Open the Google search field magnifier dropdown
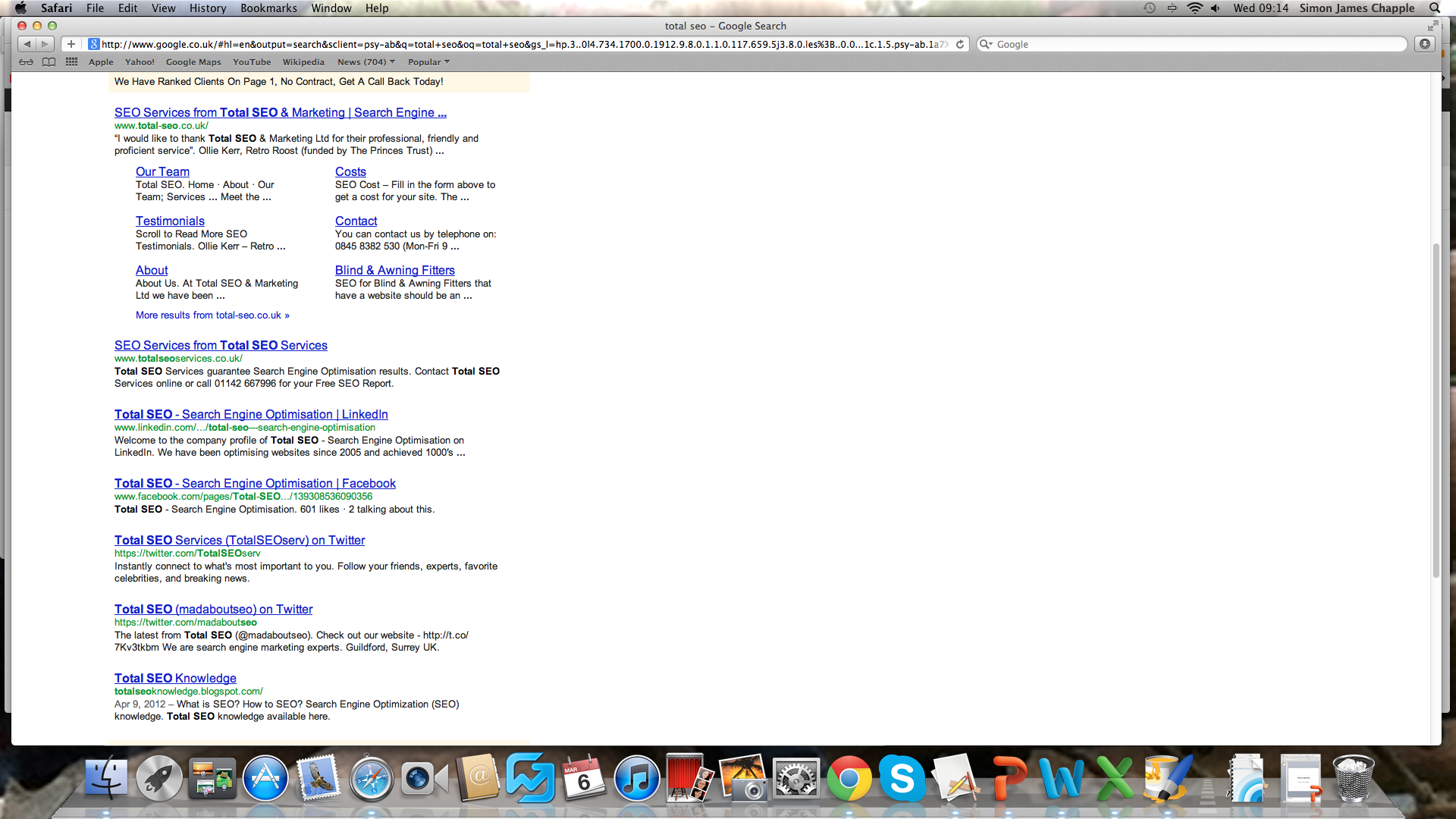This screenshot has width=1456, height=819. pos(986,45)
